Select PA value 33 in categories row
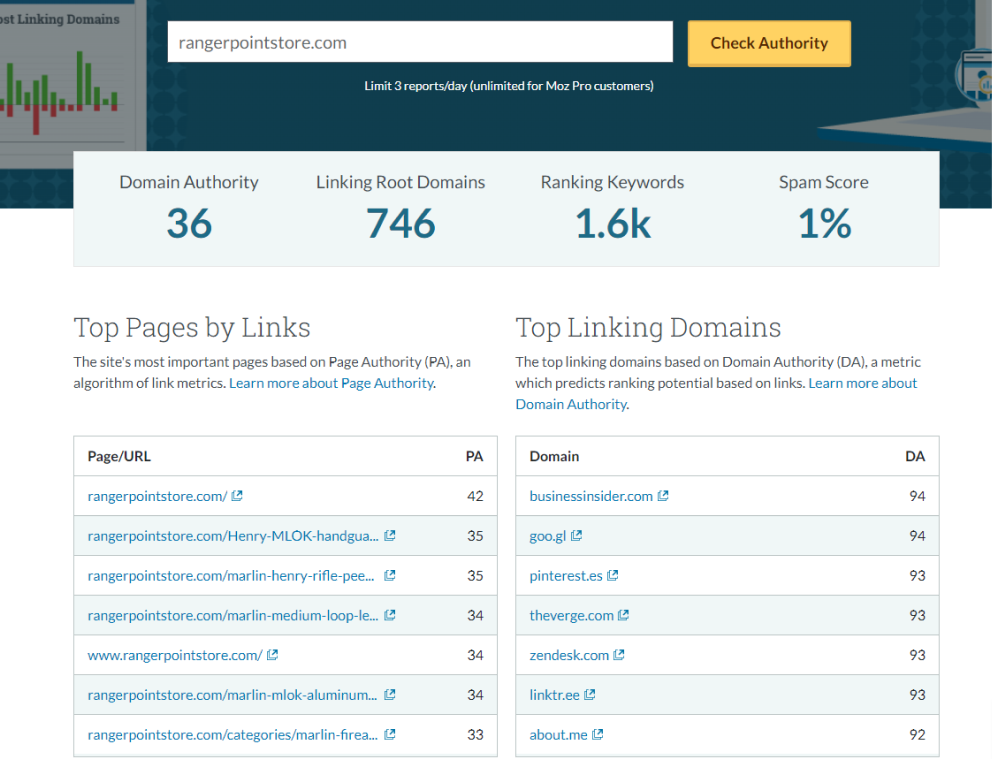This screenshot has width=993, height=759. coord(475,734)
